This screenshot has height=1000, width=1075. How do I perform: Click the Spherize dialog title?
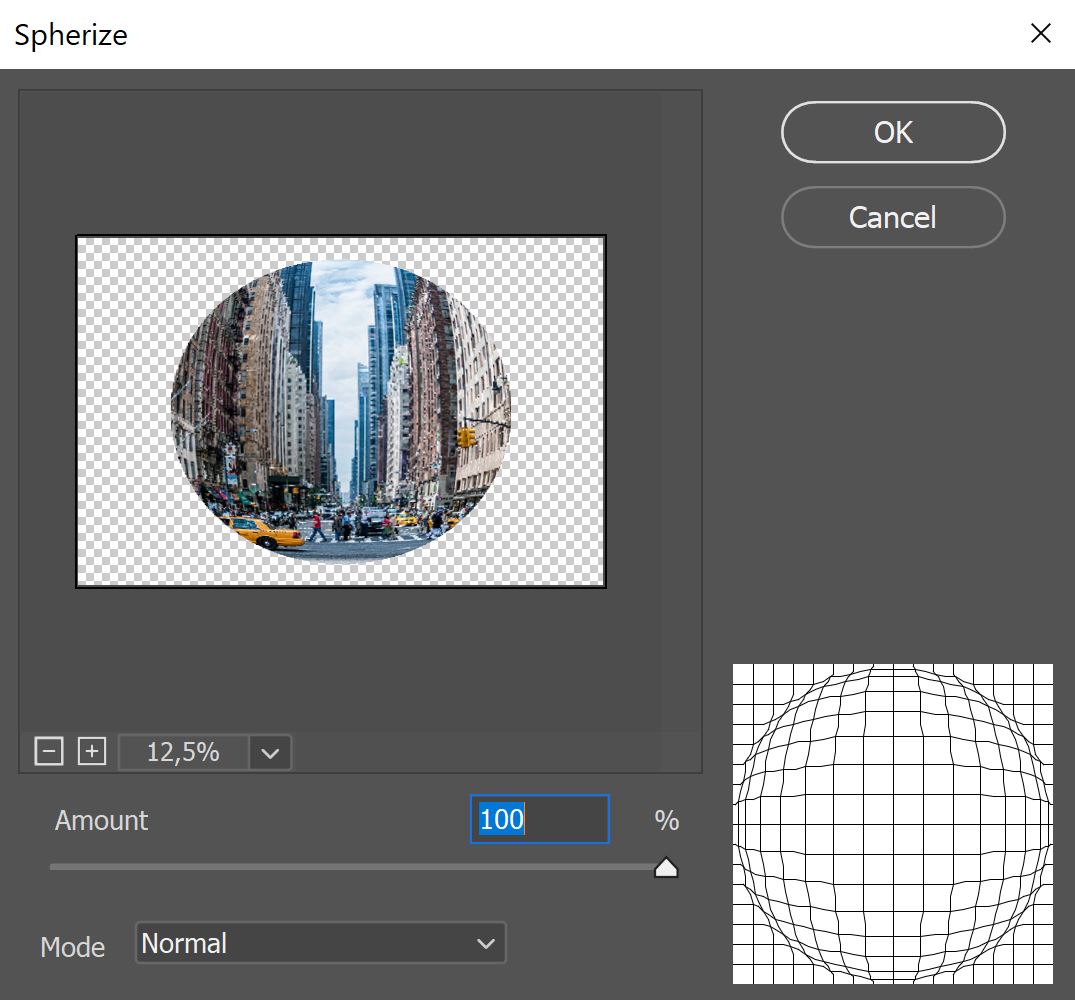(70, 34)
